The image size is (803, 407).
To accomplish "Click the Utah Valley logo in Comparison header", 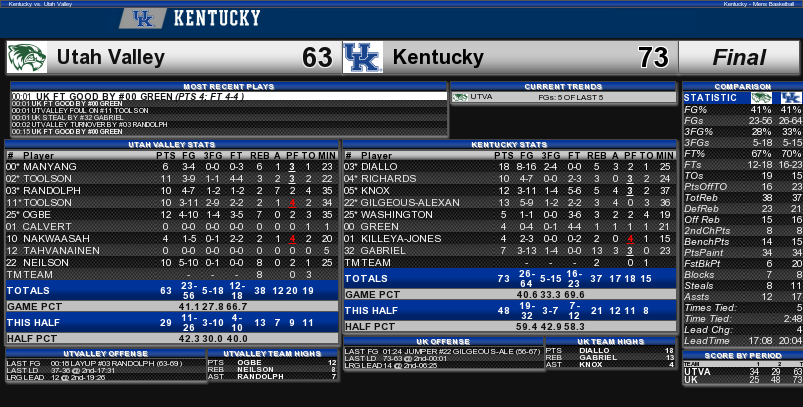I will point(761,98).
